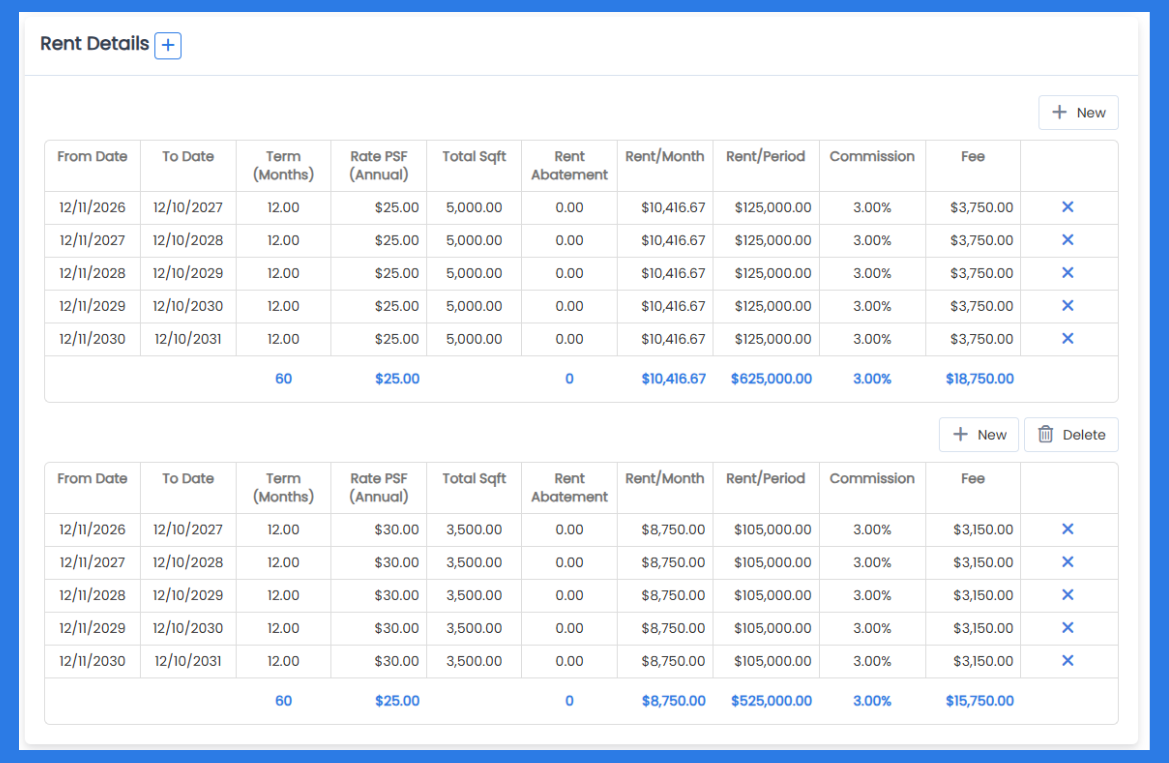Click New button above the first rent table
The width and height of the screenshot is (1169, 763).
(1078, 113)
